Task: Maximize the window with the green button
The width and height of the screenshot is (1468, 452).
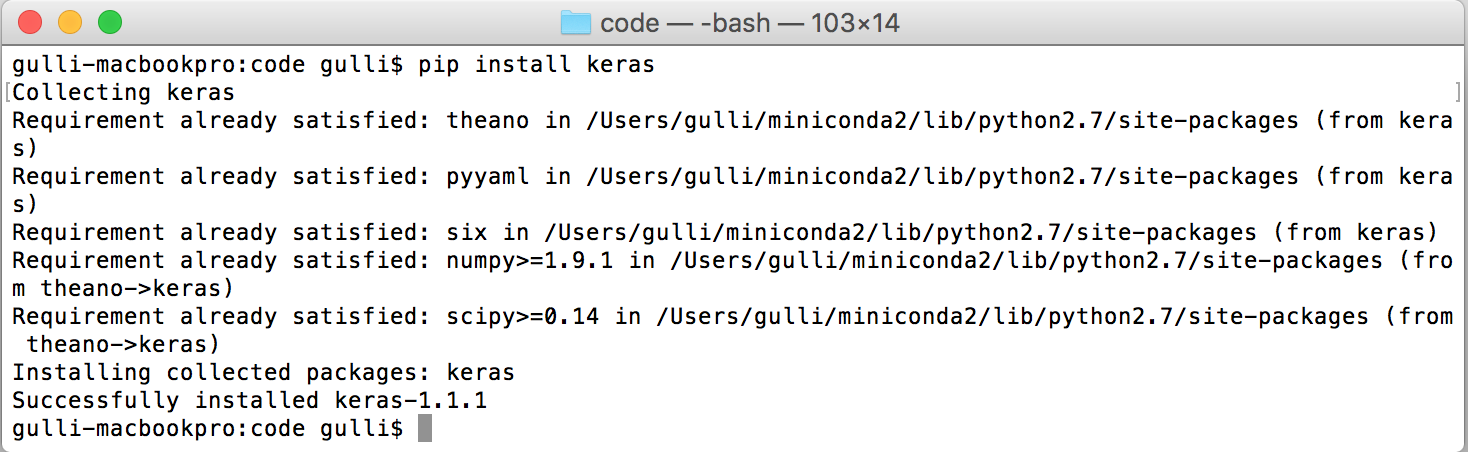Action: click(x=109, y=22)
